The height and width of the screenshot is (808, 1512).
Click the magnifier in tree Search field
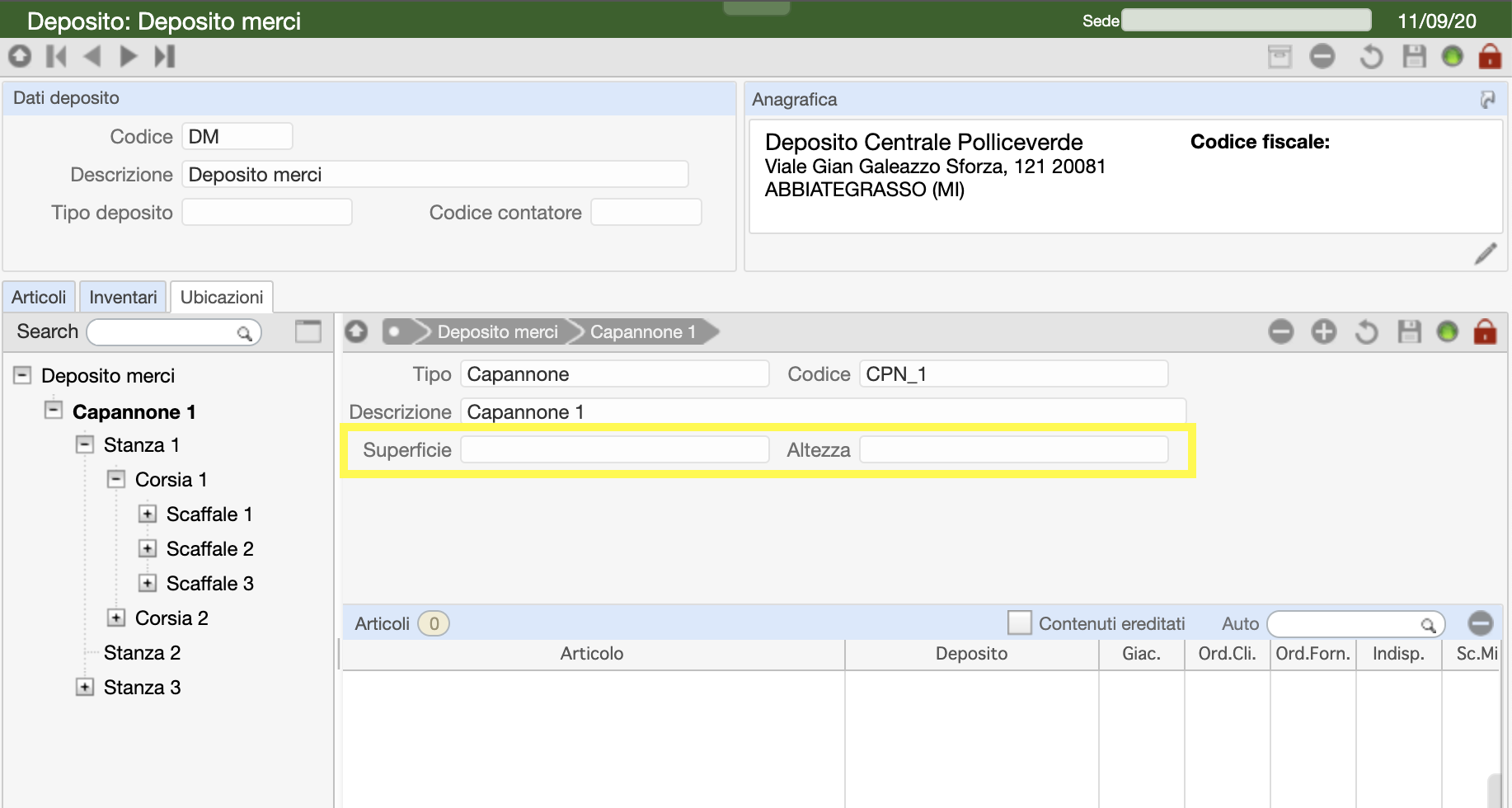coord(244,333)
